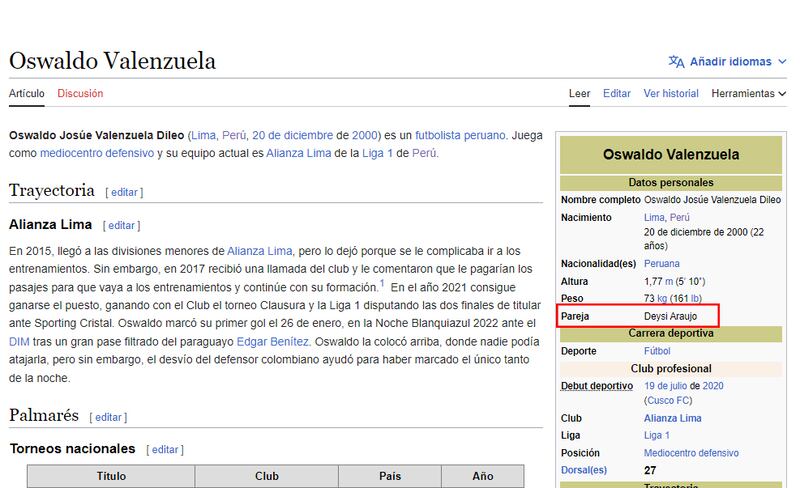Open the Herramientas dropdown menu
This screenshot has width=800, height=488.
748,93
